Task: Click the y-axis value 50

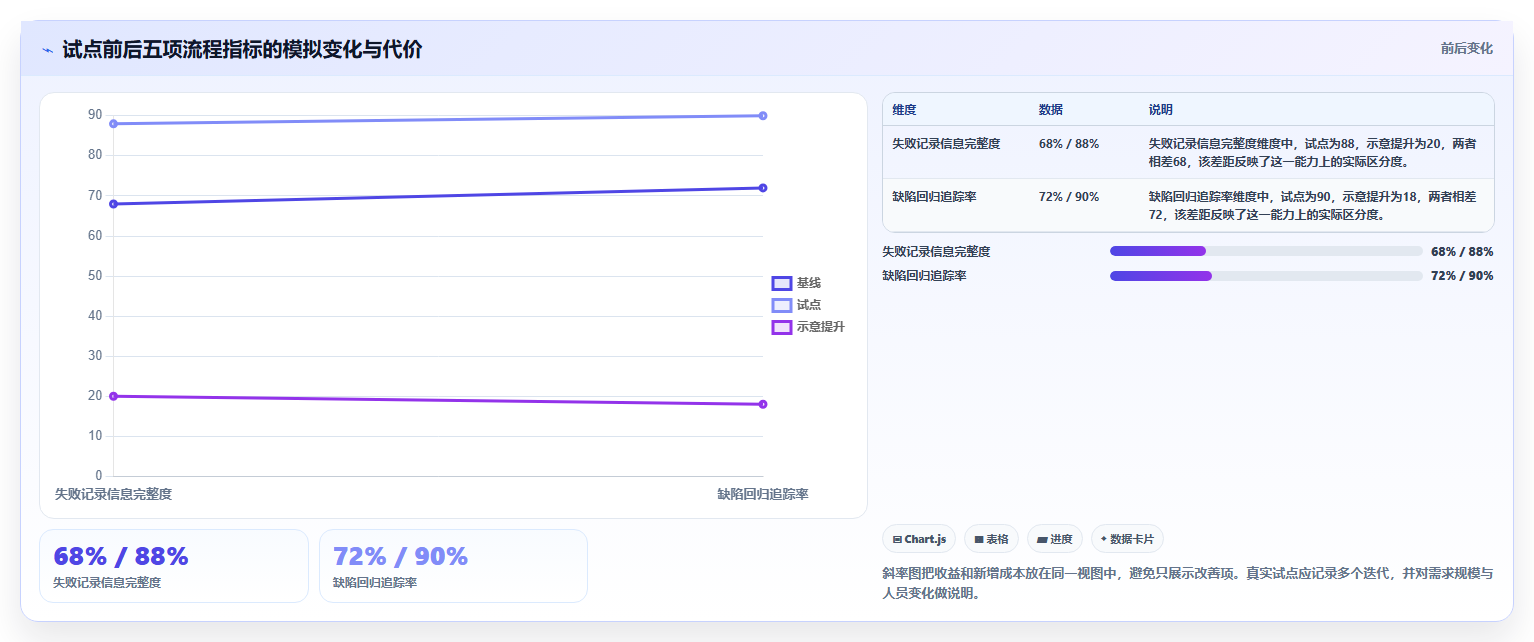Action: (x=95, y=275)
